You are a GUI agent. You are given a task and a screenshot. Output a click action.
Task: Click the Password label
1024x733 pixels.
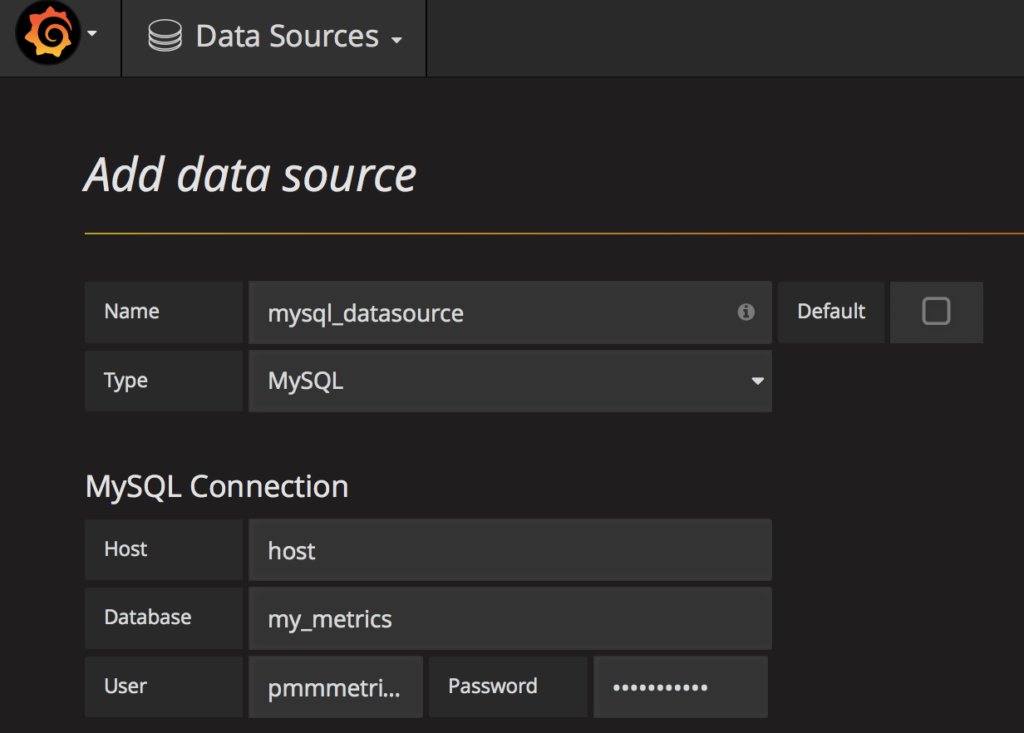(x=493, y=686)
